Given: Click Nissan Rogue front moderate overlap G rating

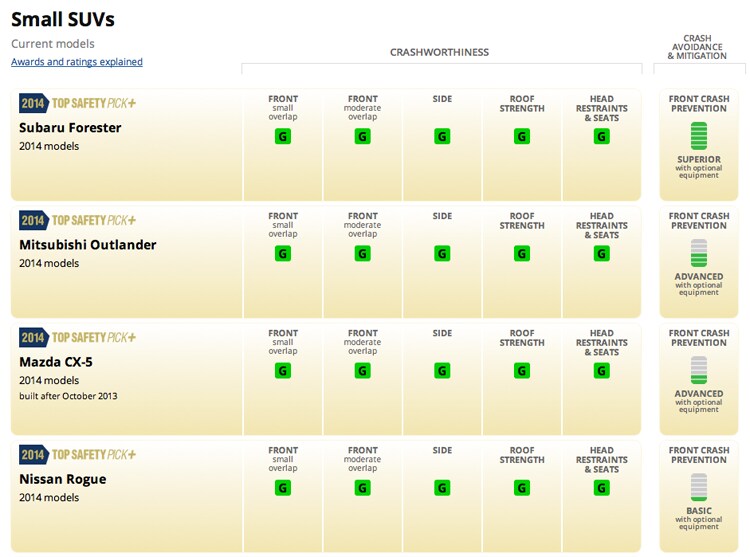Looking at the screenshot, I should (x=363, y=488).
